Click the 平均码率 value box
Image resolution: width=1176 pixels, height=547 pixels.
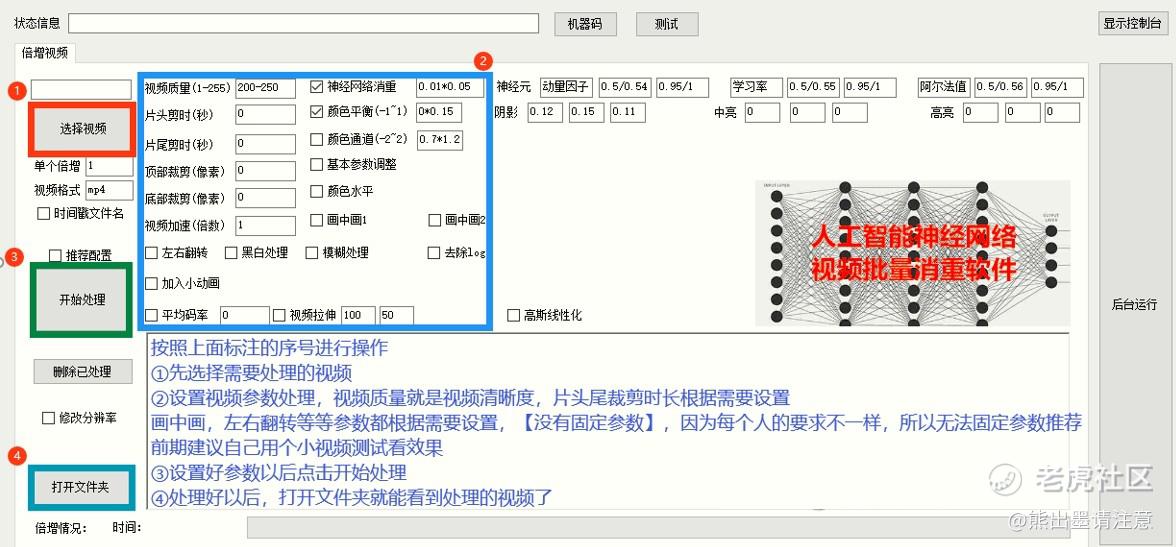[244, 315]
